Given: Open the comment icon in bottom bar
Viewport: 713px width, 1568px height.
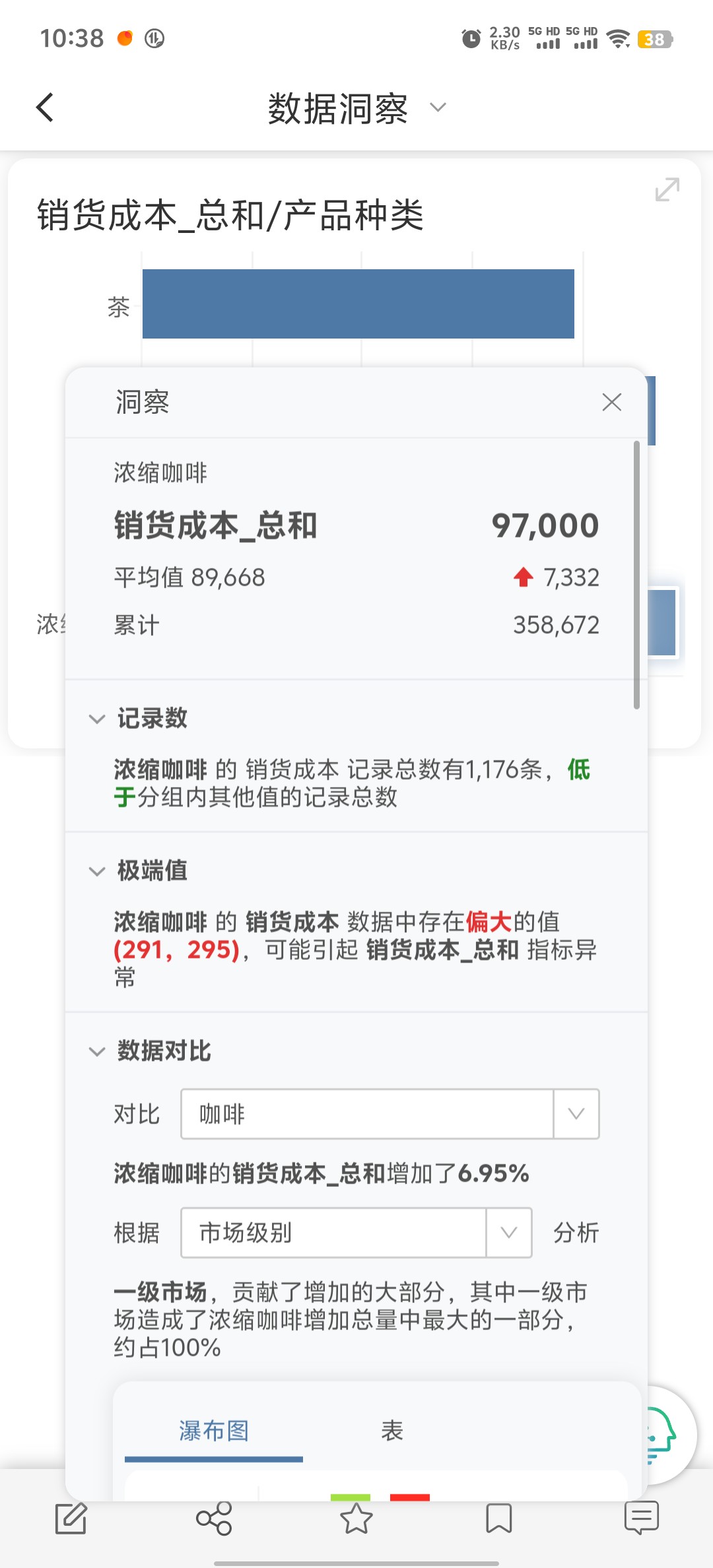Looking at the screenshot, I should [642, 1518].
